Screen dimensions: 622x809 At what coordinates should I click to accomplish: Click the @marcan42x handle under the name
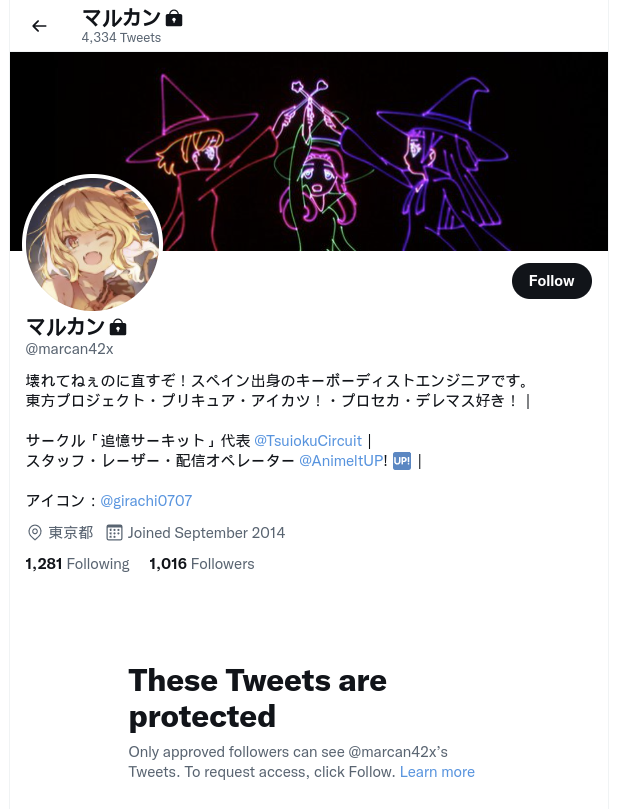[70, 349]
